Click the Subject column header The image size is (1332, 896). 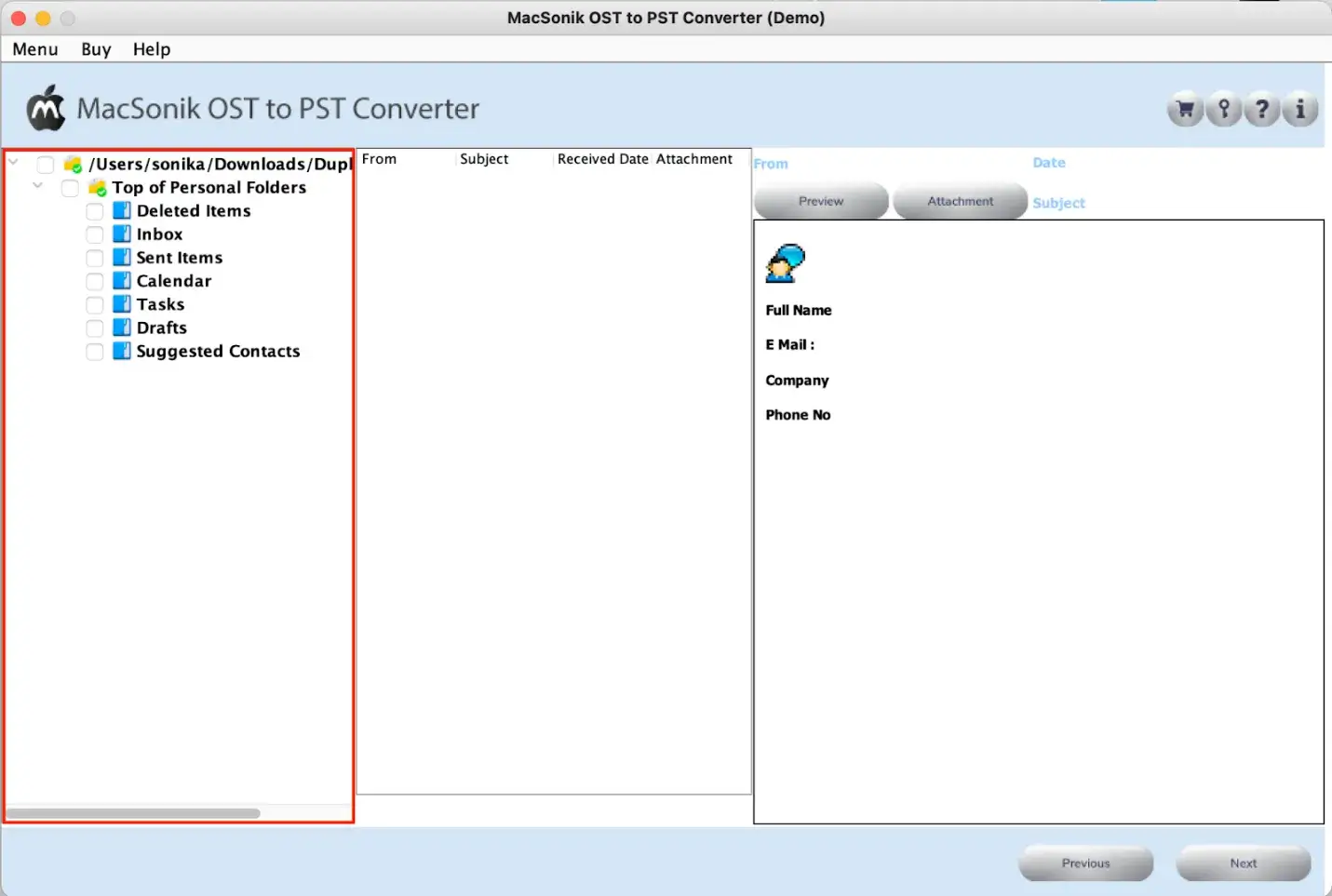click(x=484, y=159)
